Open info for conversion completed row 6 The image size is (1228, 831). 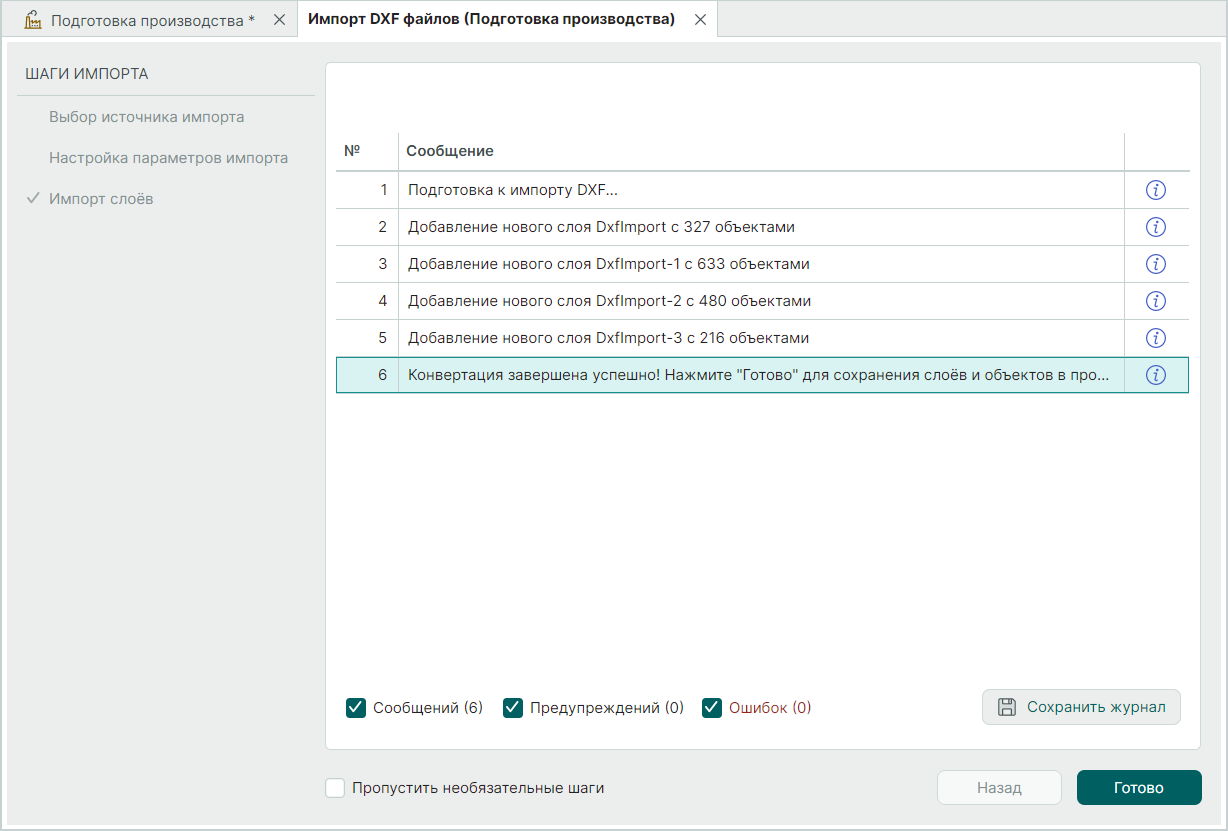coord(1155,376)
